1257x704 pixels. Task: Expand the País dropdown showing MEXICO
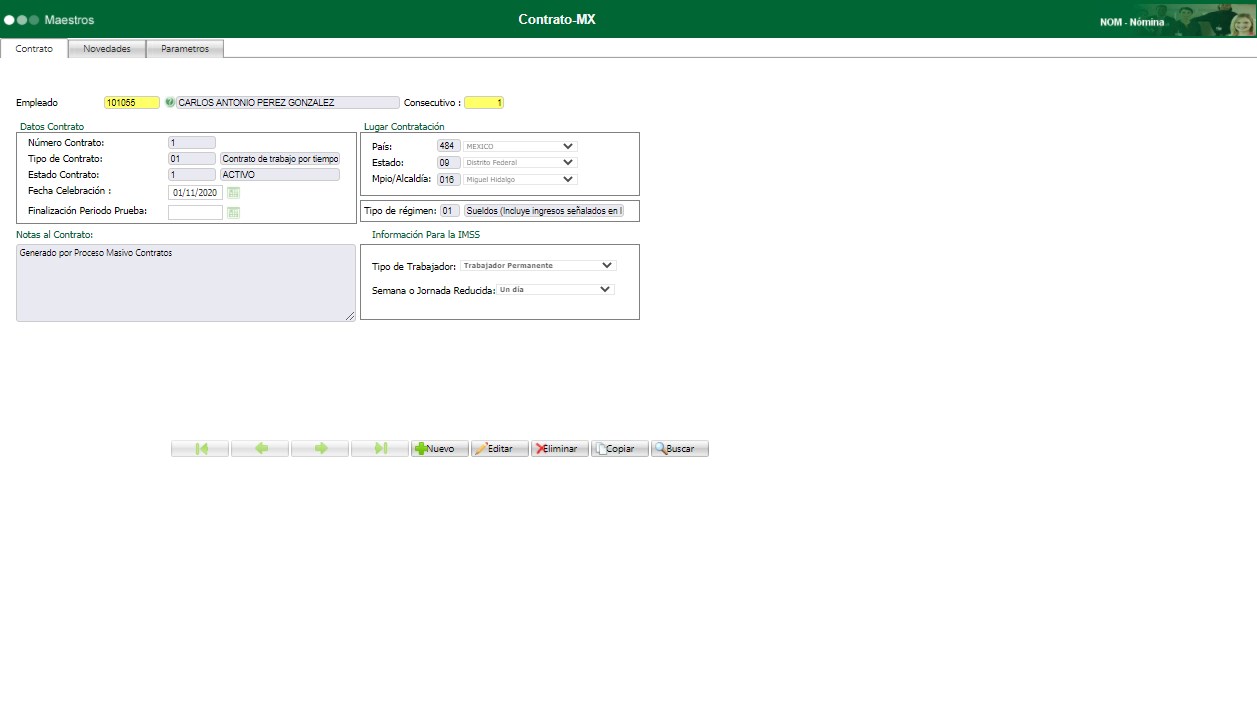pyautogui.click(x=520, y=146)
